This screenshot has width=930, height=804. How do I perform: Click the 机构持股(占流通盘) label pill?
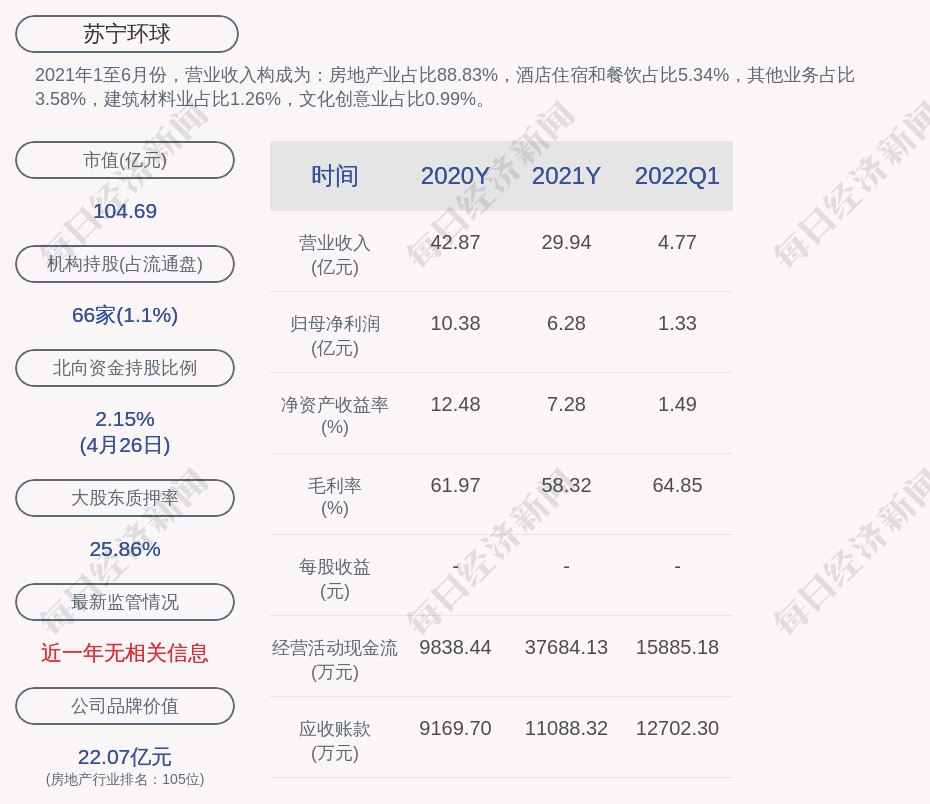[125, 264]
